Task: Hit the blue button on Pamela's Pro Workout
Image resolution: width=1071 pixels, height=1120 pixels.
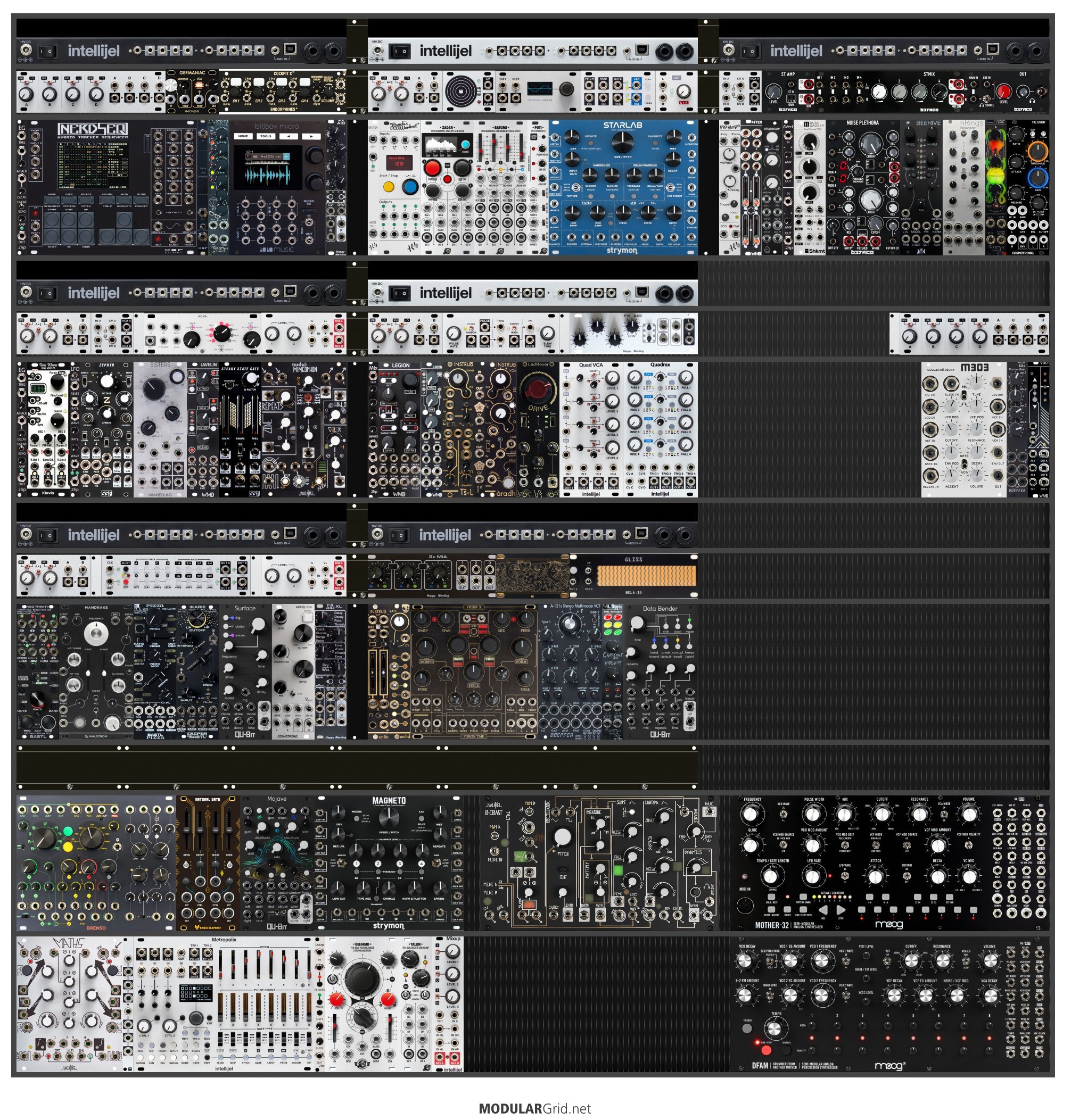Action: pyautogui.click(x=409, y=187)
